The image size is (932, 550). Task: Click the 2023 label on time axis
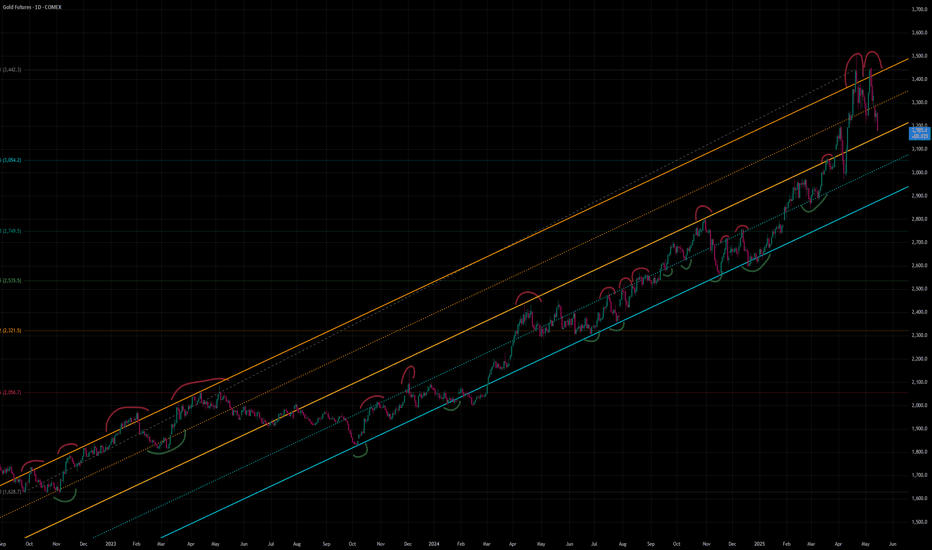point(111,543)
